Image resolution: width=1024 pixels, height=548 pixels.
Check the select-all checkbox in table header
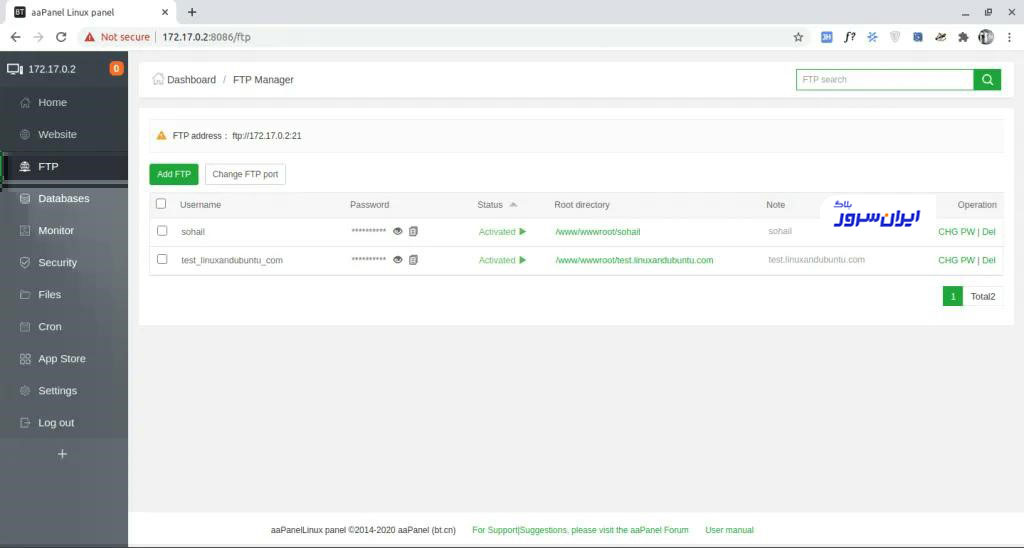(161, 204)
